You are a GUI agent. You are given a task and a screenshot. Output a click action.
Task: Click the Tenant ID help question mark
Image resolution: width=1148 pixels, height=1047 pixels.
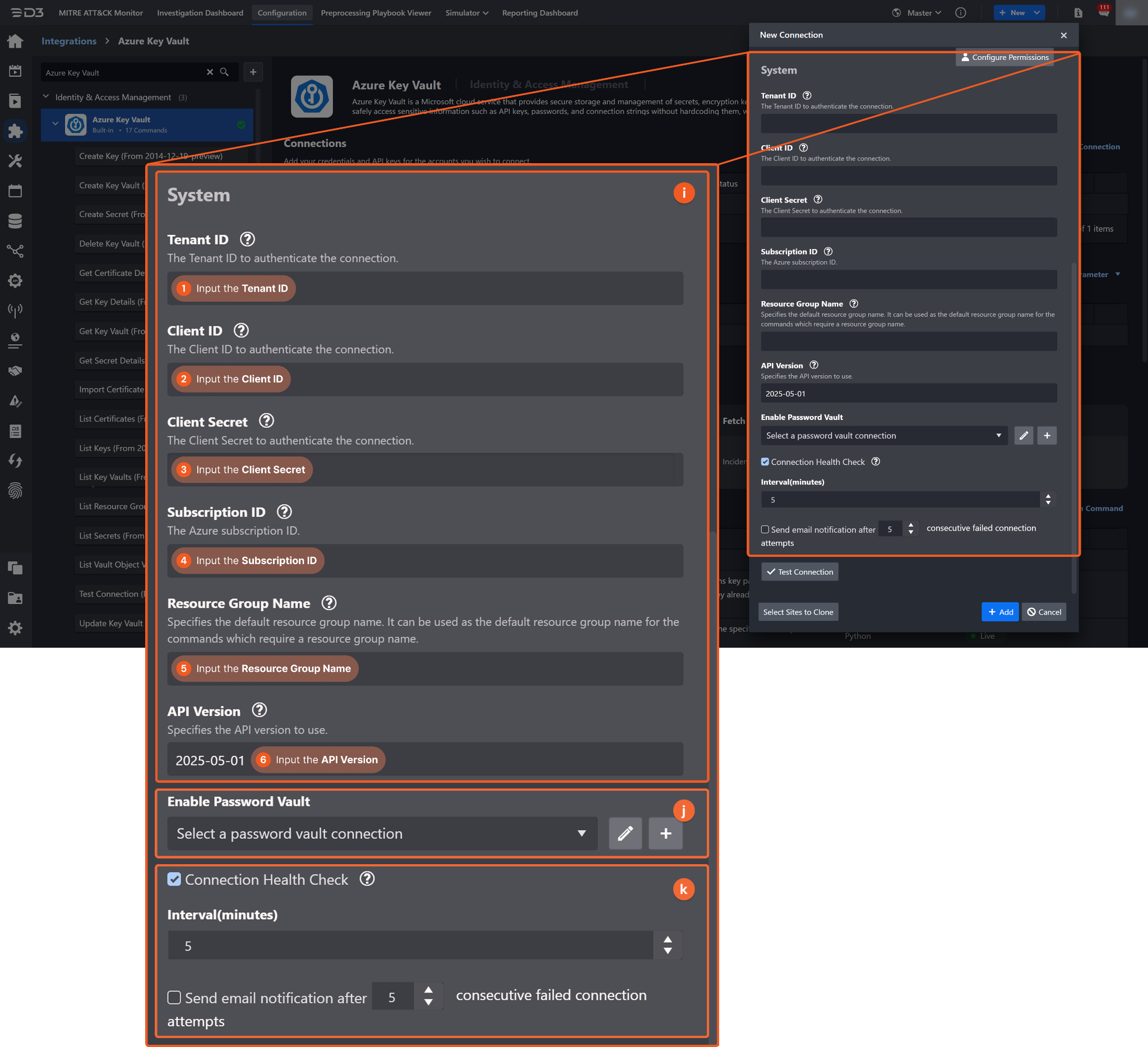(807, 96)
